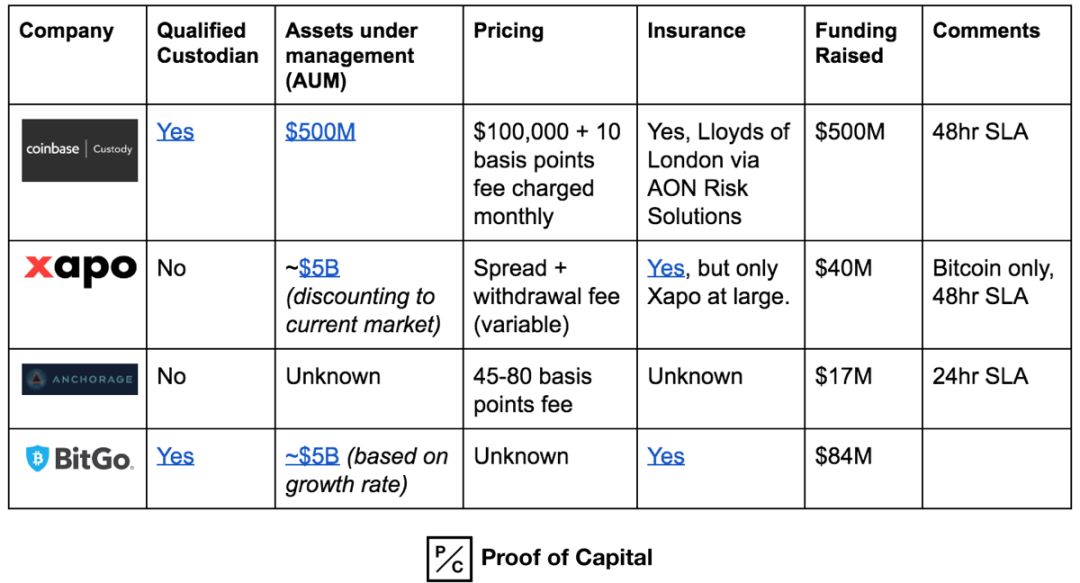This screenshot has width=1080, height=583.
Task: Follow the BitGo insurance 'Yes' link
Action: tap(665, 456)
